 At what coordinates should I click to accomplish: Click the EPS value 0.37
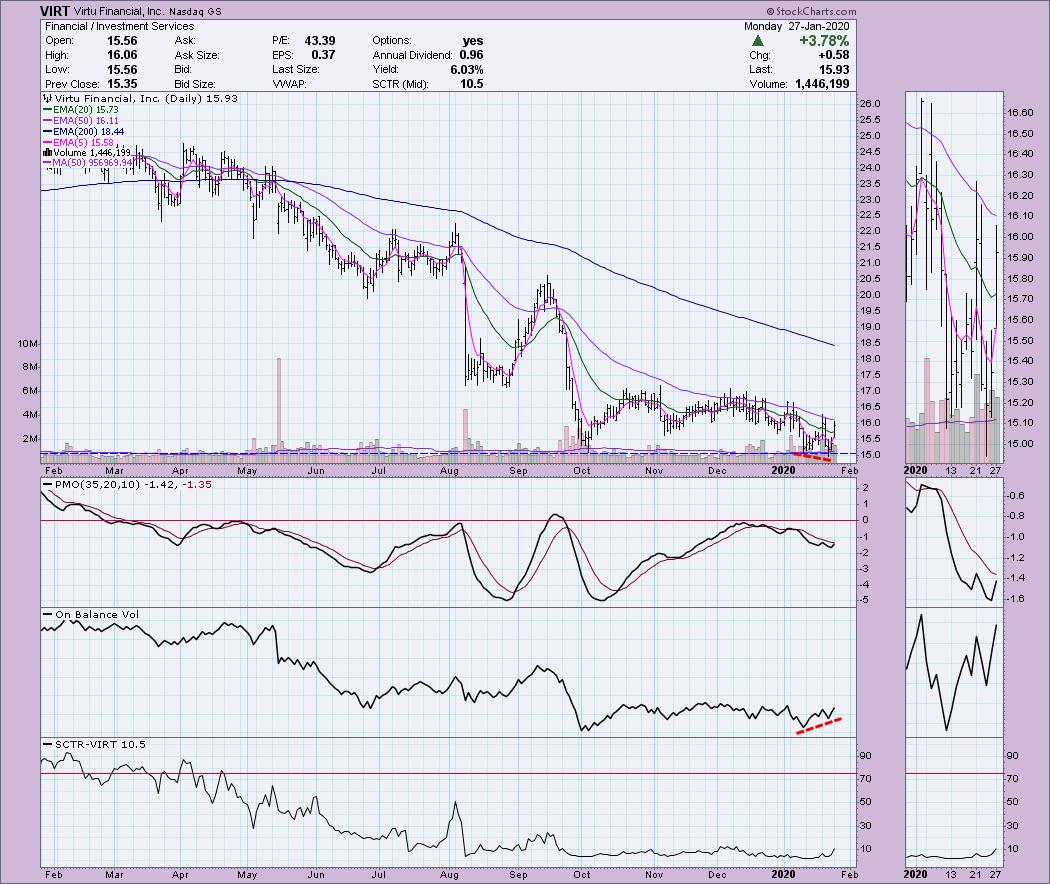coord(323,56)
